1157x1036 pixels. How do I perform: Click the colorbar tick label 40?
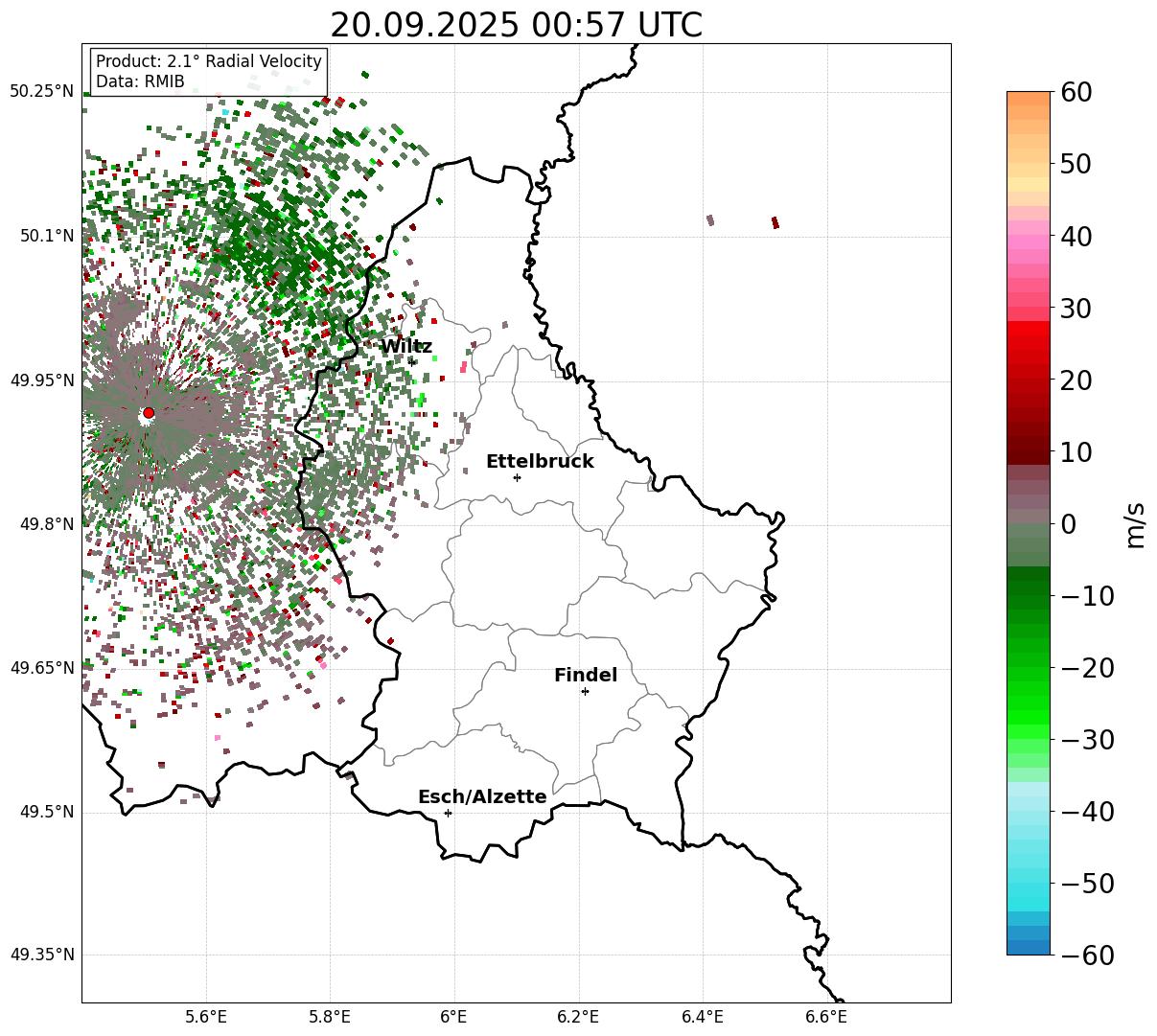click(1077, 236)
